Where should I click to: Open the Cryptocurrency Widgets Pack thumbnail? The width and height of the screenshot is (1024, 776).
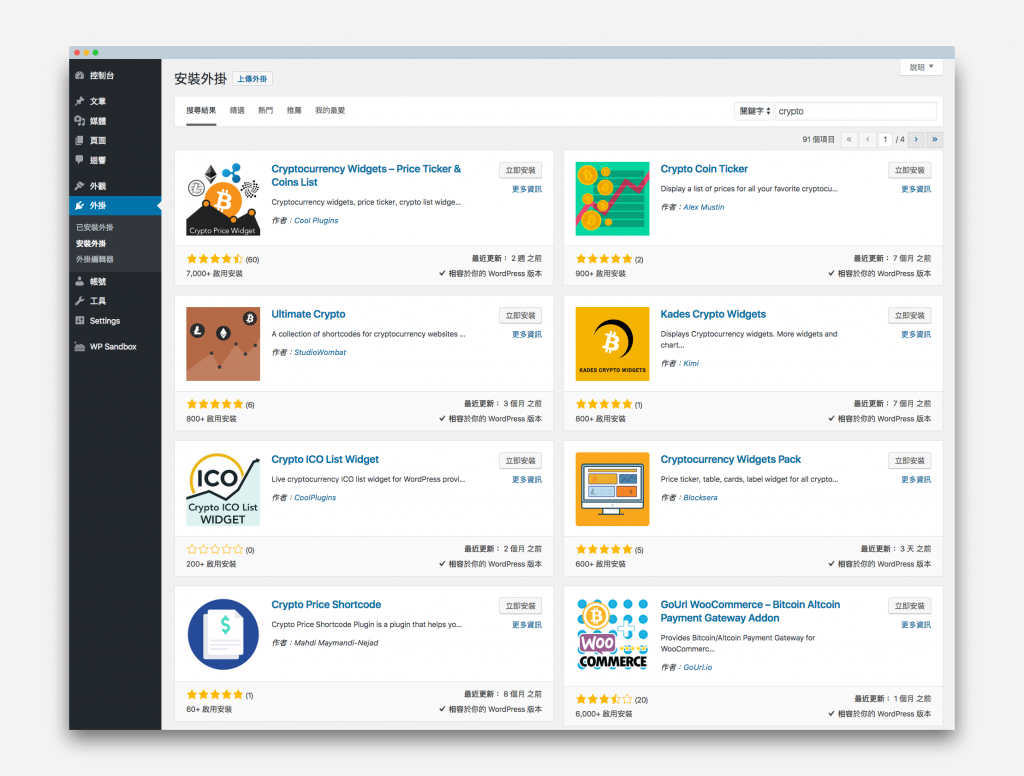point(612,489)
